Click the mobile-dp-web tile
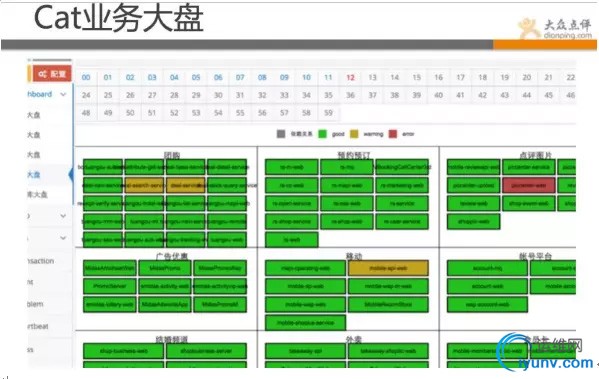The width and height of the screenshot is (599, 379). click(x=305, y=286)
